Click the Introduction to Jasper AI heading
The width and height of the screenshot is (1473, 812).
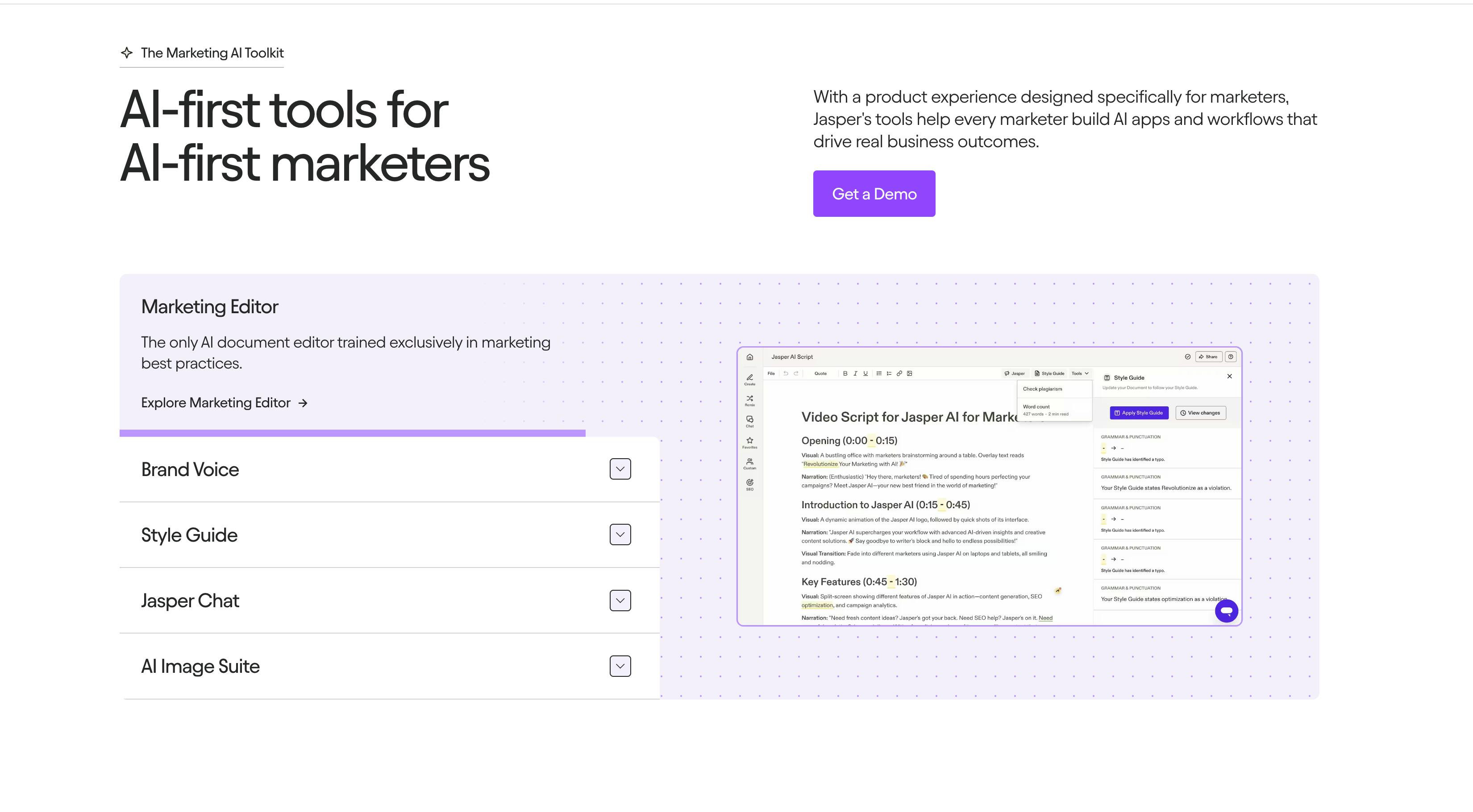click(886, 505)
